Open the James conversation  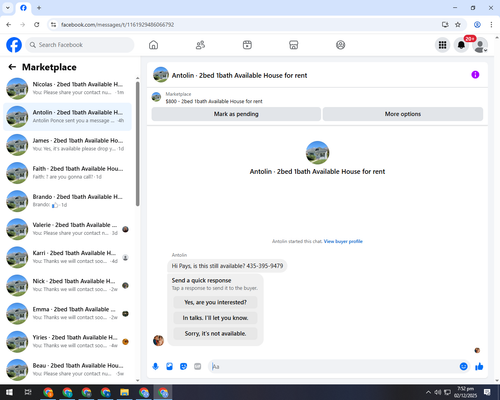point(67,145)
